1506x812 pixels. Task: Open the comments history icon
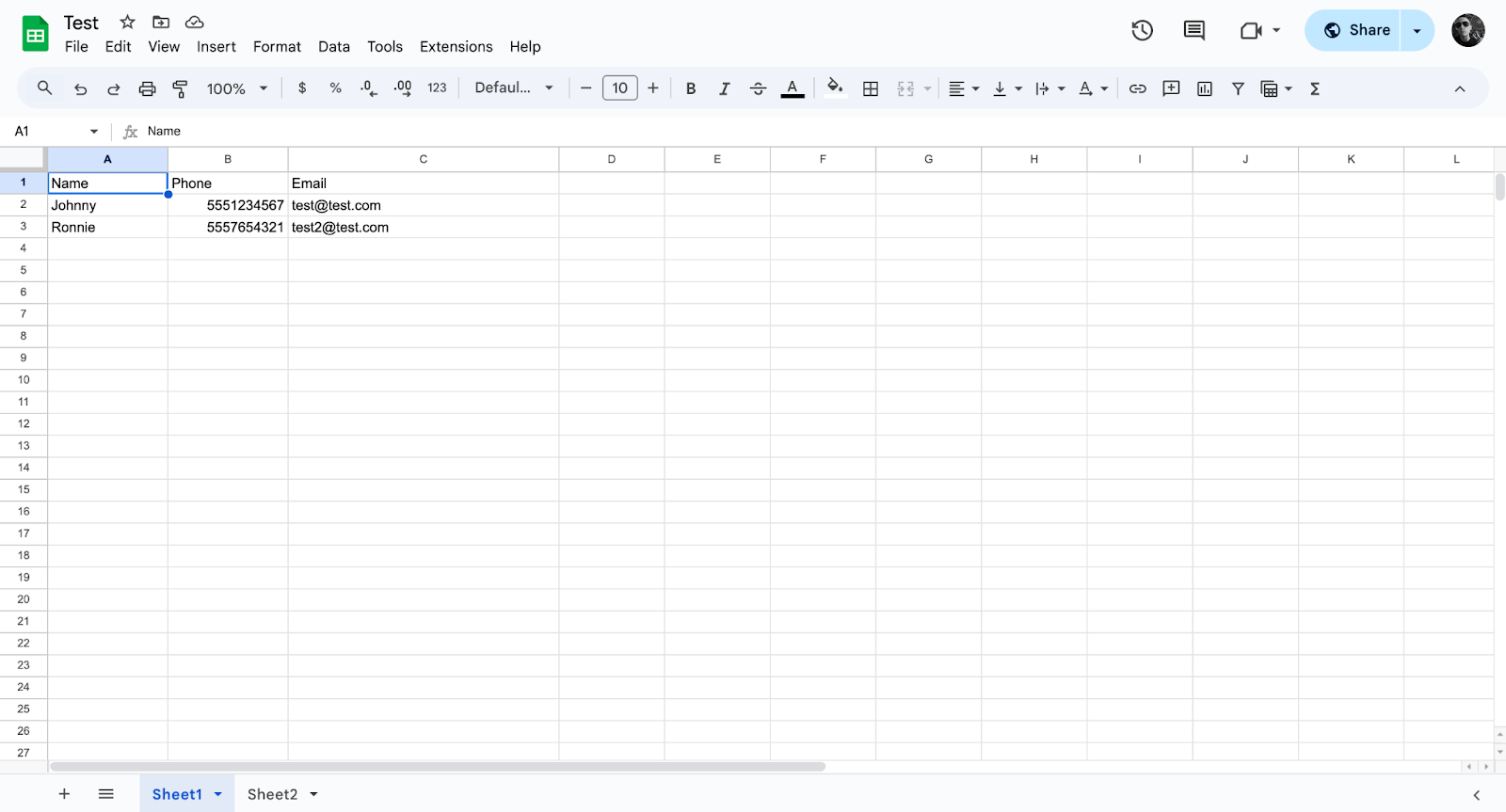click(x=1194, y=30)
